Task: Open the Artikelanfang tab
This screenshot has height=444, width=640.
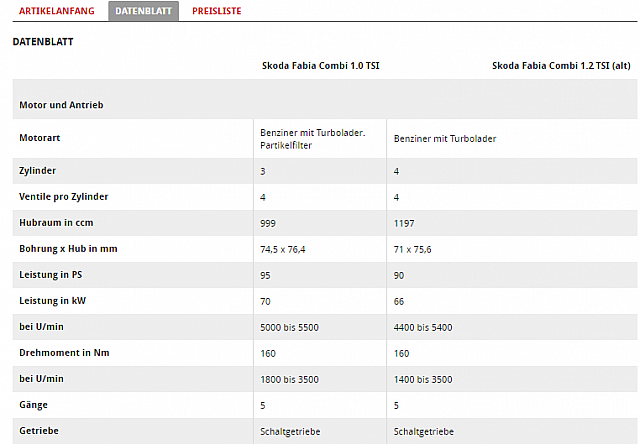Action: [x=57, y=11]
